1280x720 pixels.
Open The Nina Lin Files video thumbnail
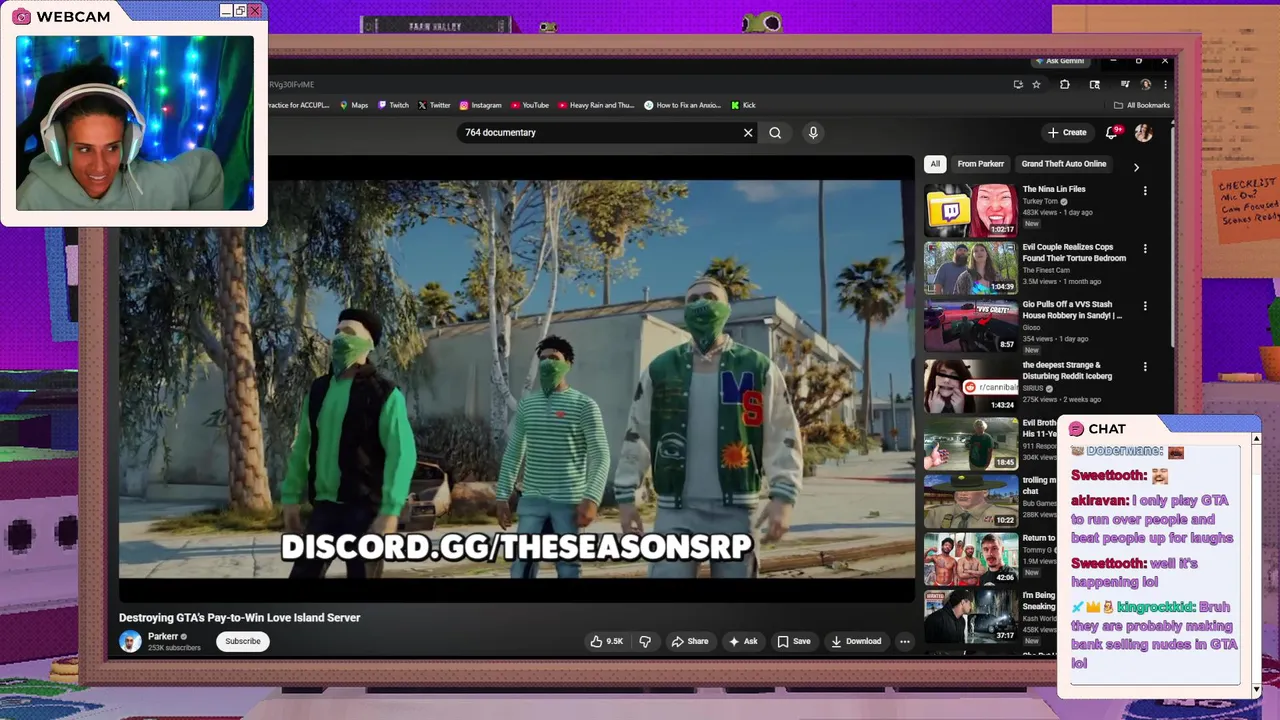(971, 210)
